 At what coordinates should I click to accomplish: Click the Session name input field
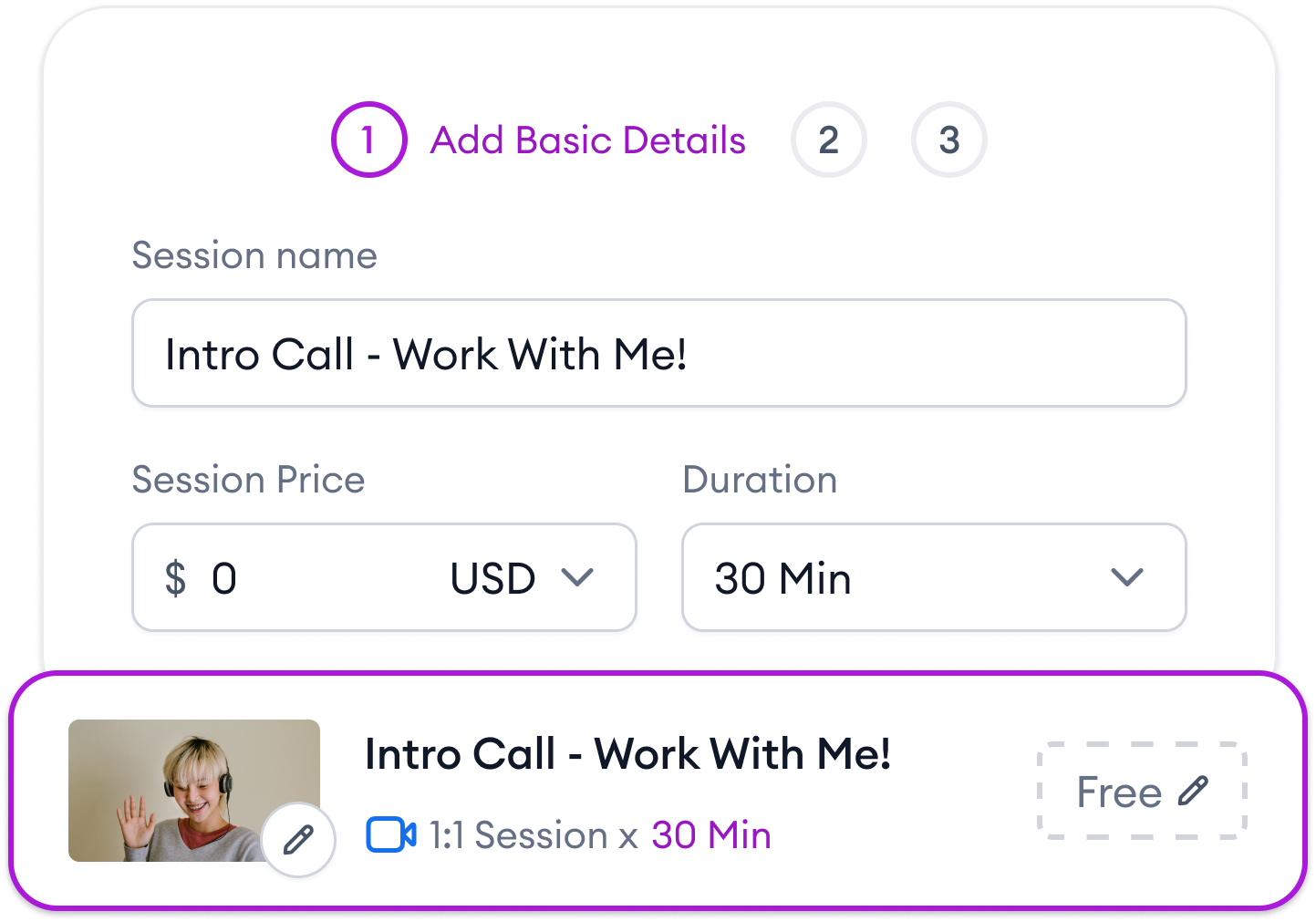tap(659, 353)
